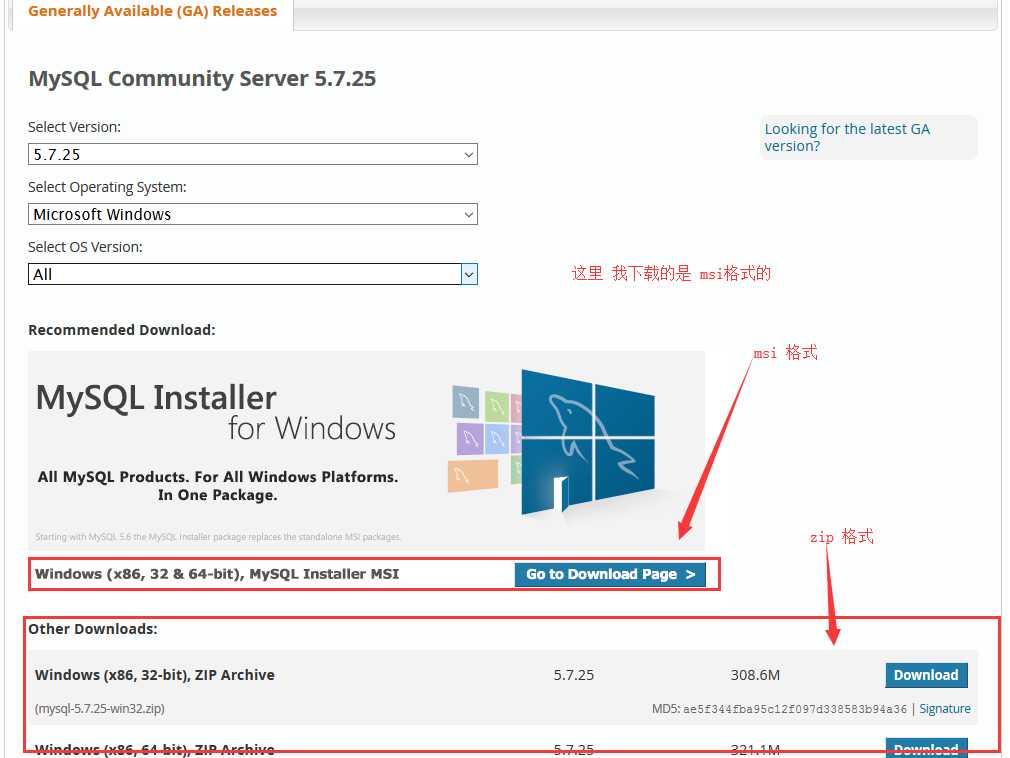Image resolution: width=1010 pixels, height=758 pixels.
Task: Click the 5.7.25 version cell of 32-bit ZIP
Action: (574, 675)
